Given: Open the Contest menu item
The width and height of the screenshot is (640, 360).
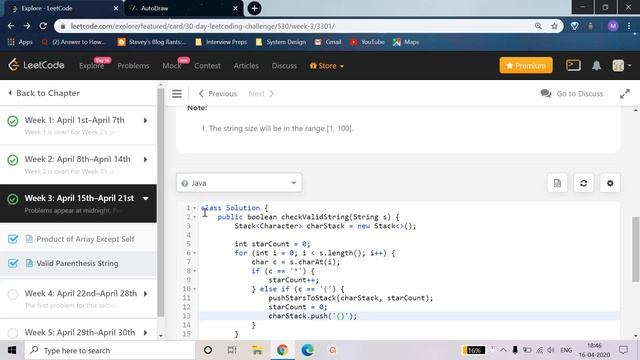Looking at the screenshot, I should [x=207, y=66].
